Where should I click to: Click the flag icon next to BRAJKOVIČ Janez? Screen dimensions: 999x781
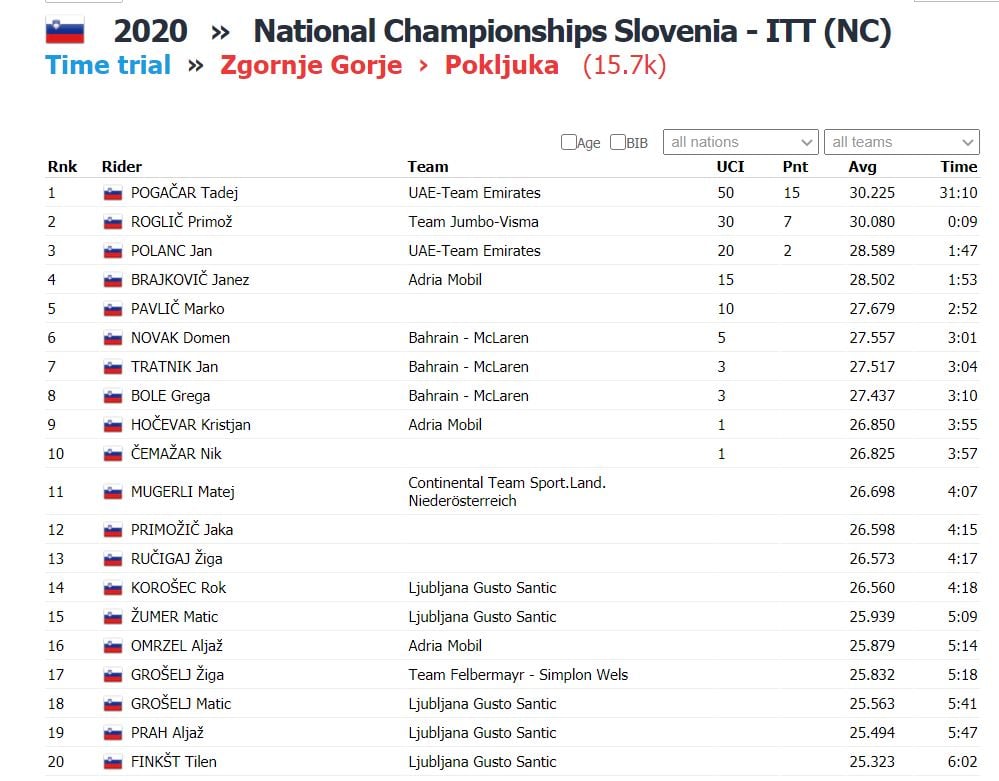(113, 280)
